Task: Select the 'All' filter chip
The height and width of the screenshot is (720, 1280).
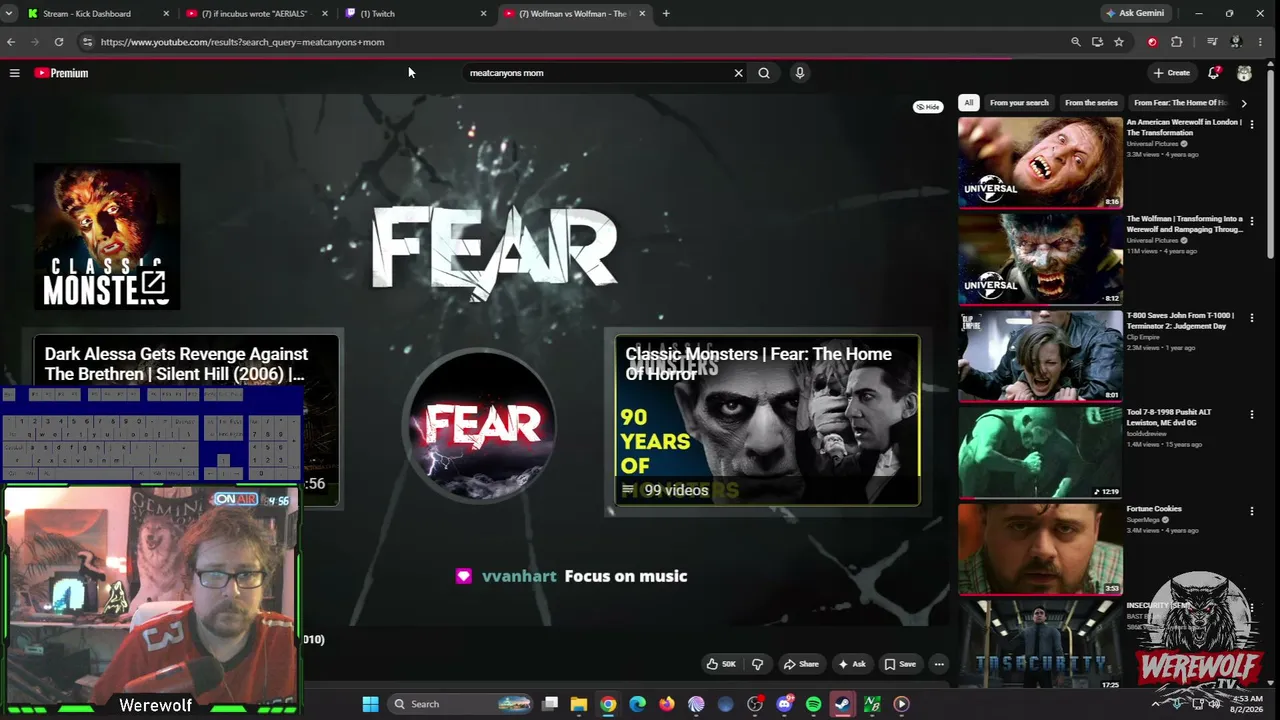Action: tap(968, 103)
